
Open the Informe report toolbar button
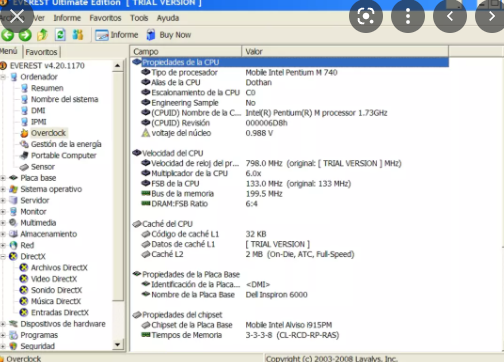click(x=117, y=35)
